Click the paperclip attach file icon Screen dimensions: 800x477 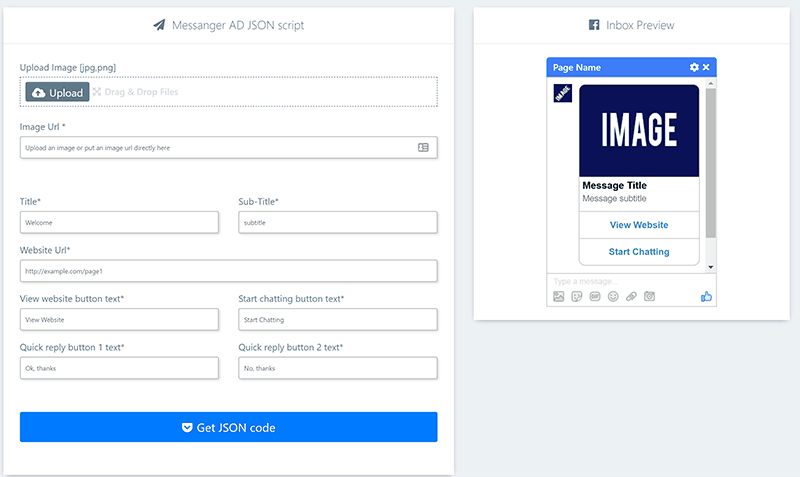(x=631, y=296)
